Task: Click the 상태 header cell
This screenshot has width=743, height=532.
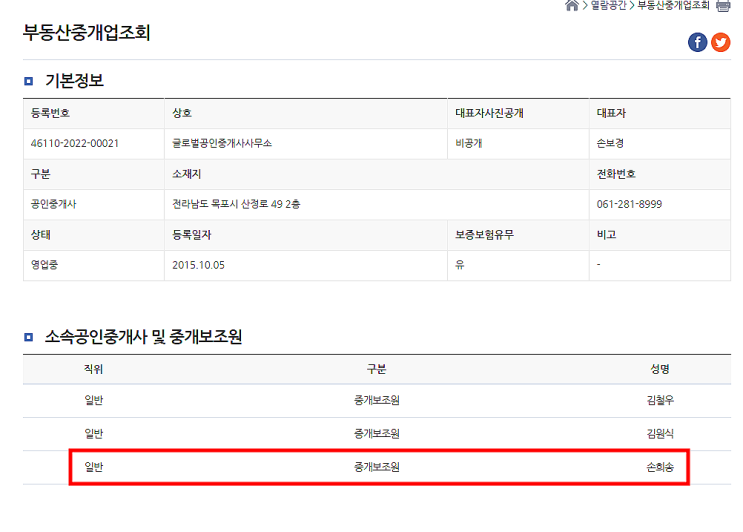Action: coord(94,234)
